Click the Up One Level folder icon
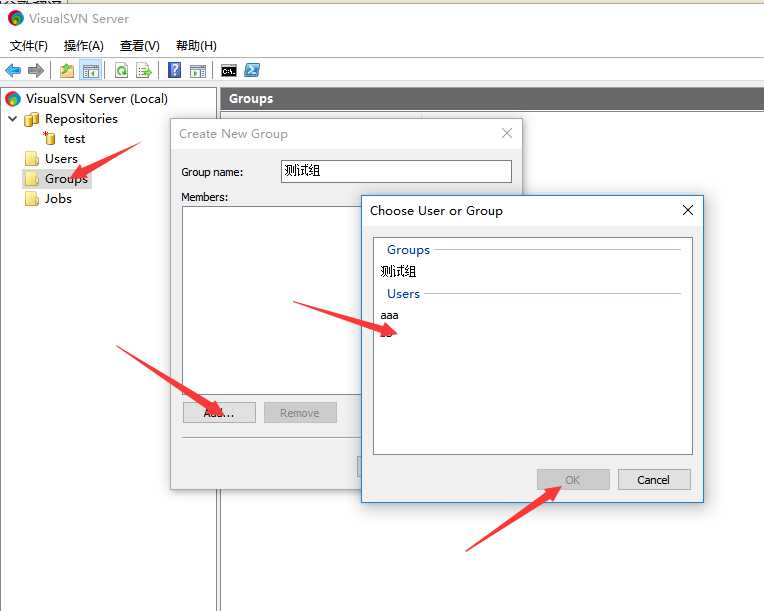 (67, 71)
